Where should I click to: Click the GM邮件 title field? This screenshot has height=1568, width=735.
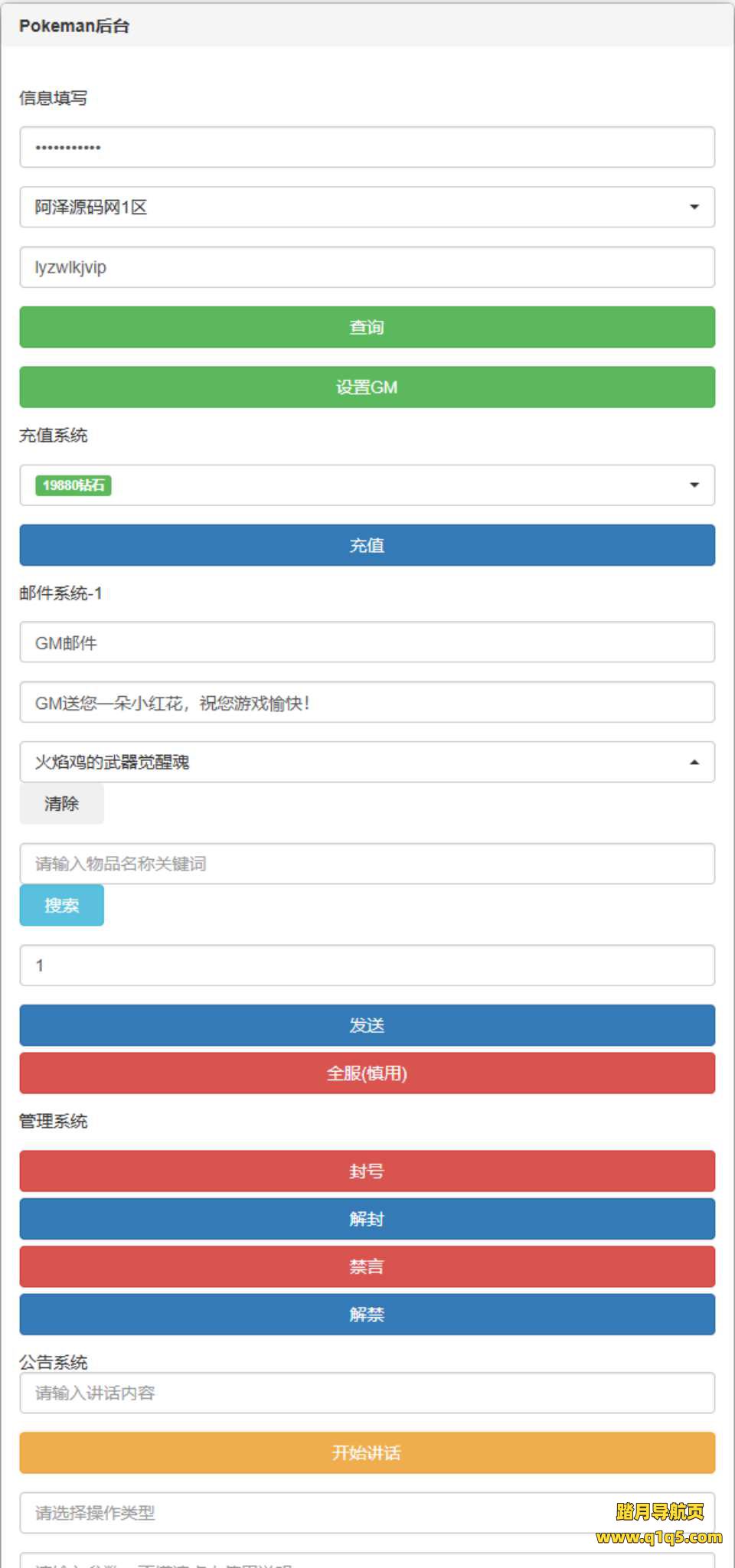point(367,642)
